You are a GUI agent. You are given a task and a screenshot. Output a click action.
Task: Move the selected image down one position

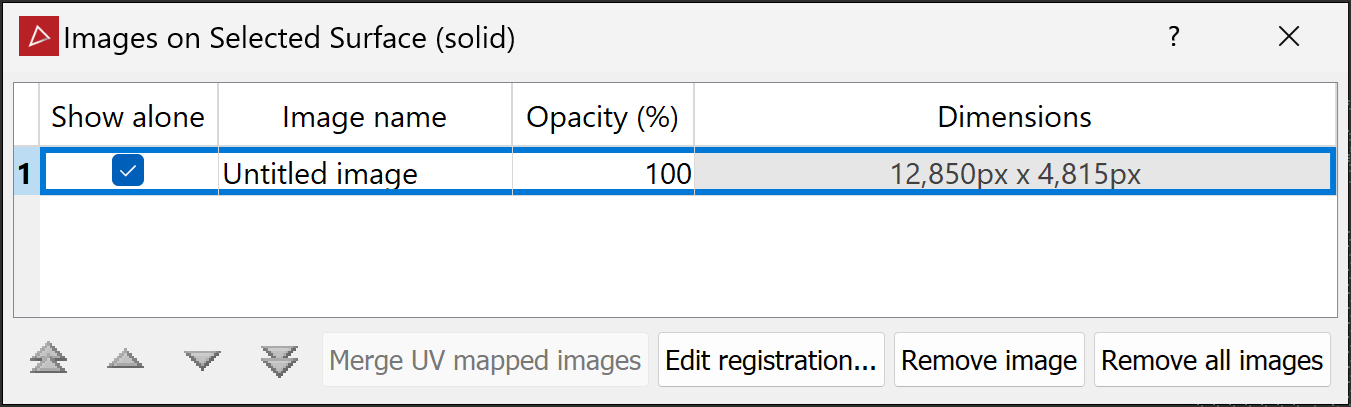coord(203,360)
